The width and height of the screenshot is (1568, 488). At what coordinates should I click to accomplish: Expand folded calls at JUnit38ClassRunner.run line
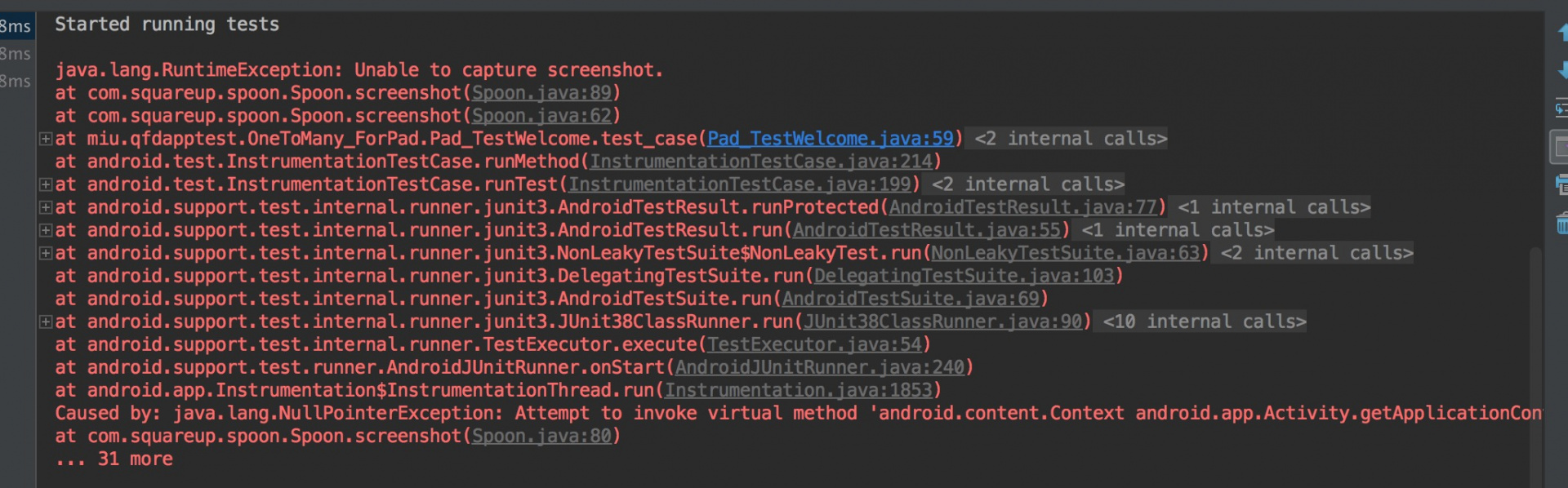pyautogui.click(x=47, y=322)
